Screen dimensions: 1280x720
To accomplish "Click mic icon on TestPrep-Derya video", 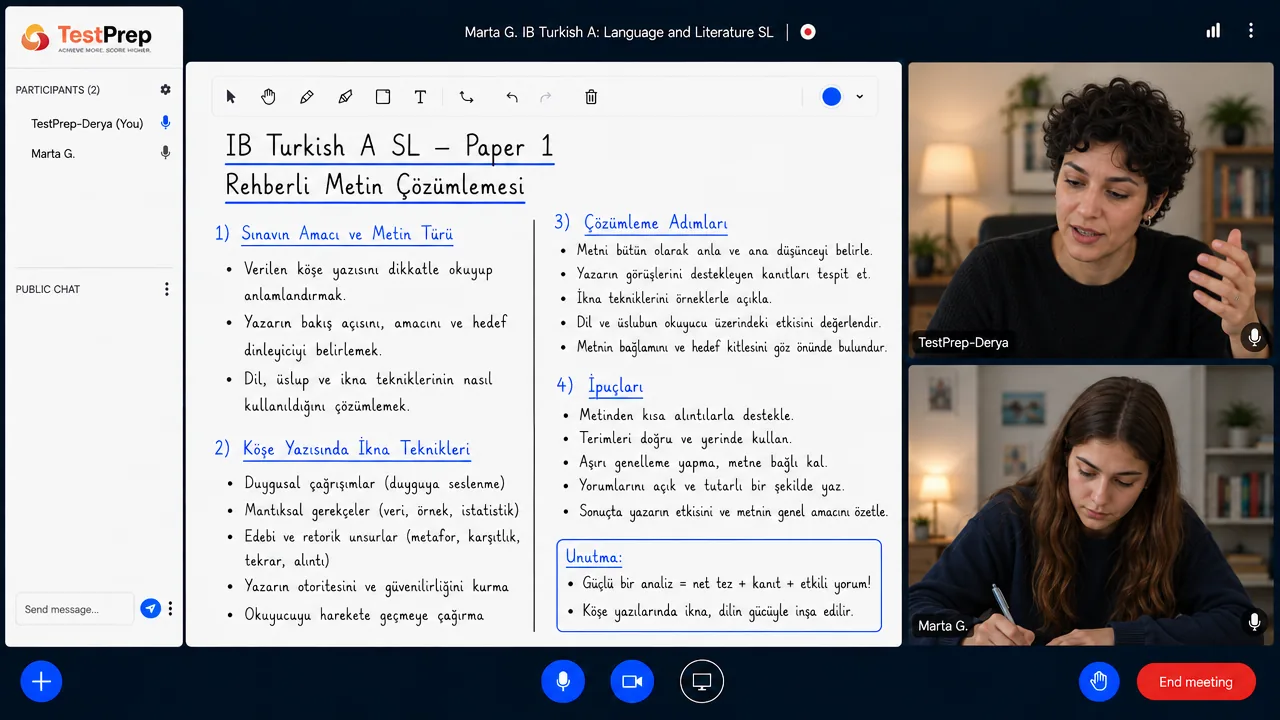I will [x=1254, y=338].
